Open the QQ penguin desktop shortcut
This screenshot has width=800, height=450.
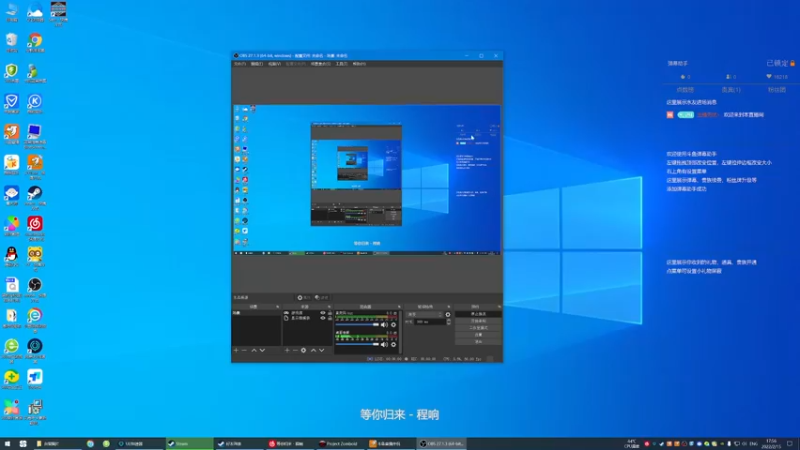click(11, 255)
